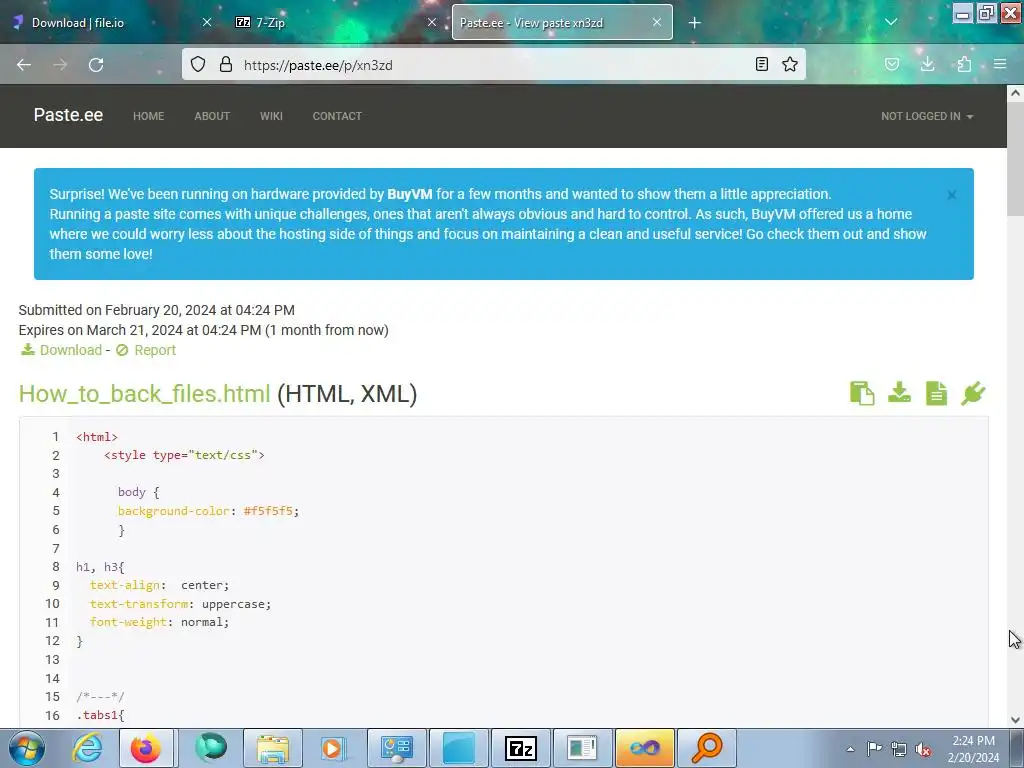Click the browser back arrow

(x=24, y=65)
